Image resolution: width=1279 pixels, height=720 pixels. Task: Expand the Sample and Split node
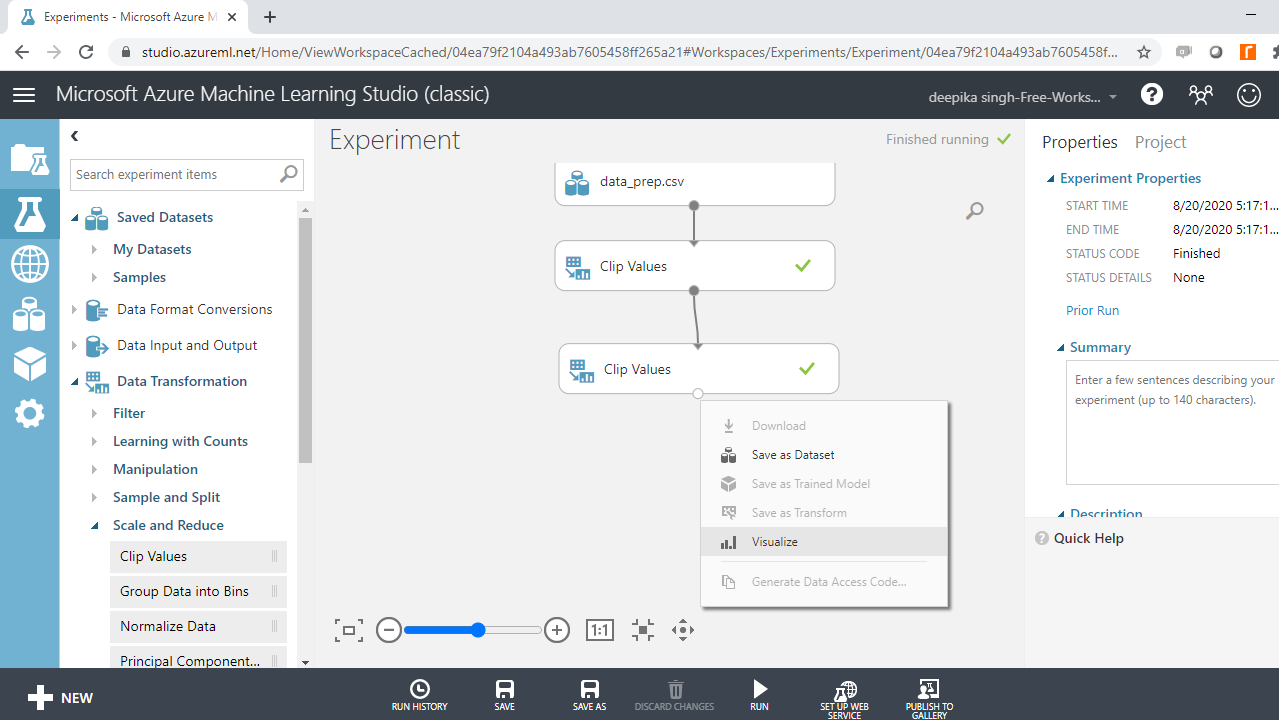94,497
